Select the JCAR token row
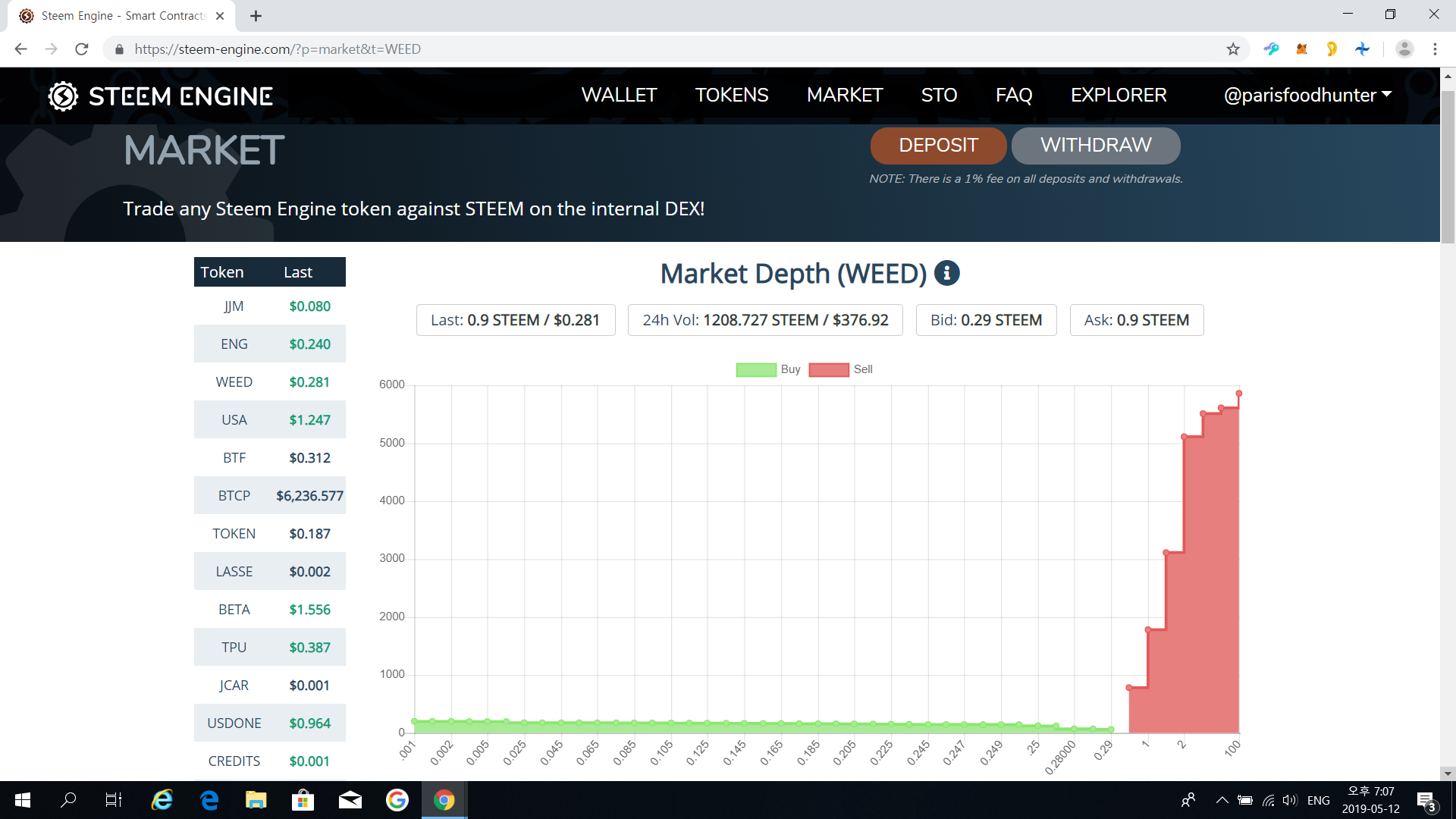The width and height of the screenshot is (1456, 819). click(x=270, y=686)
